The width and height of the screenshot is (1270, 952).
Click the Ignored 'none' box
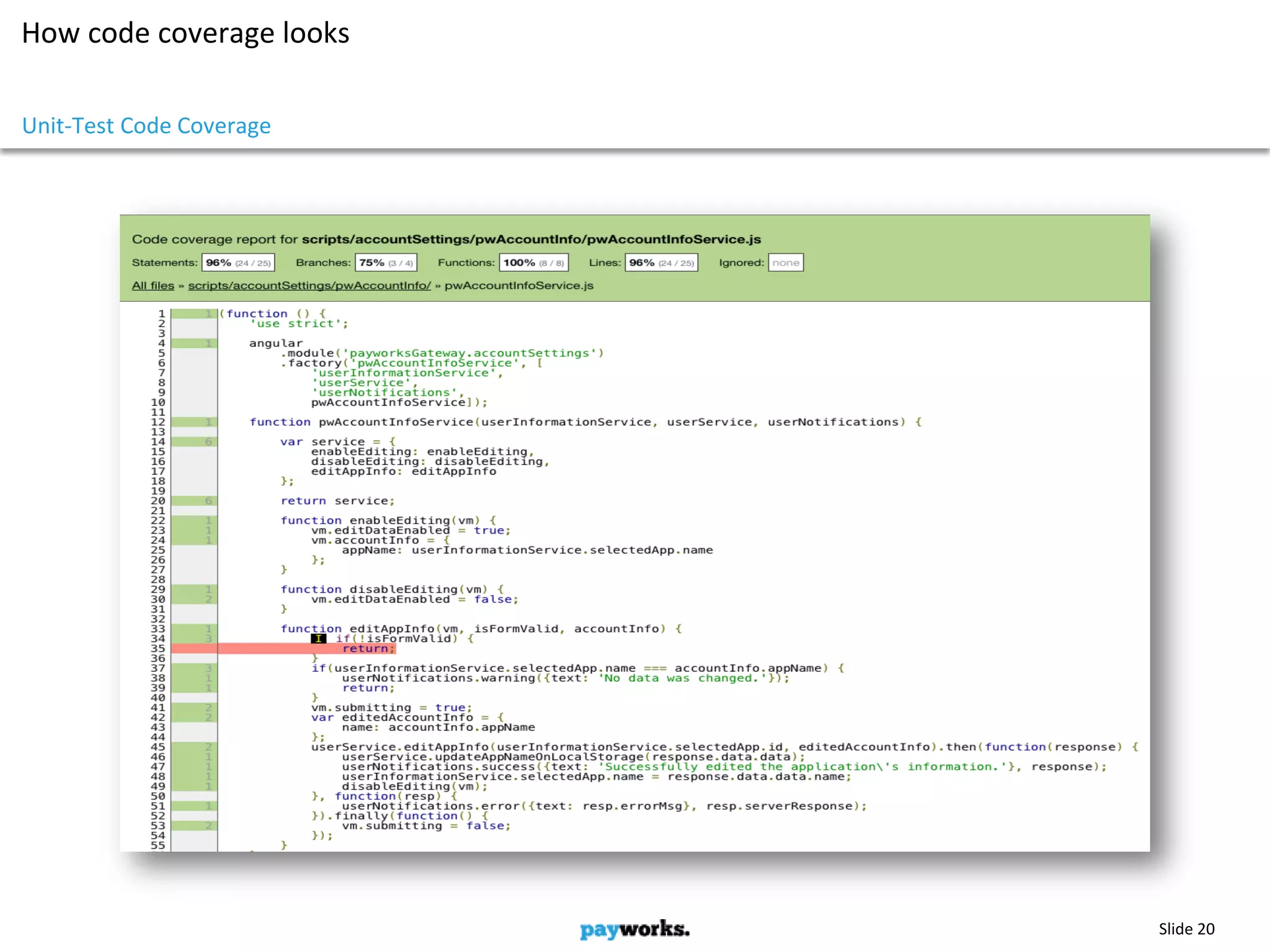click(x=786, y=263)
